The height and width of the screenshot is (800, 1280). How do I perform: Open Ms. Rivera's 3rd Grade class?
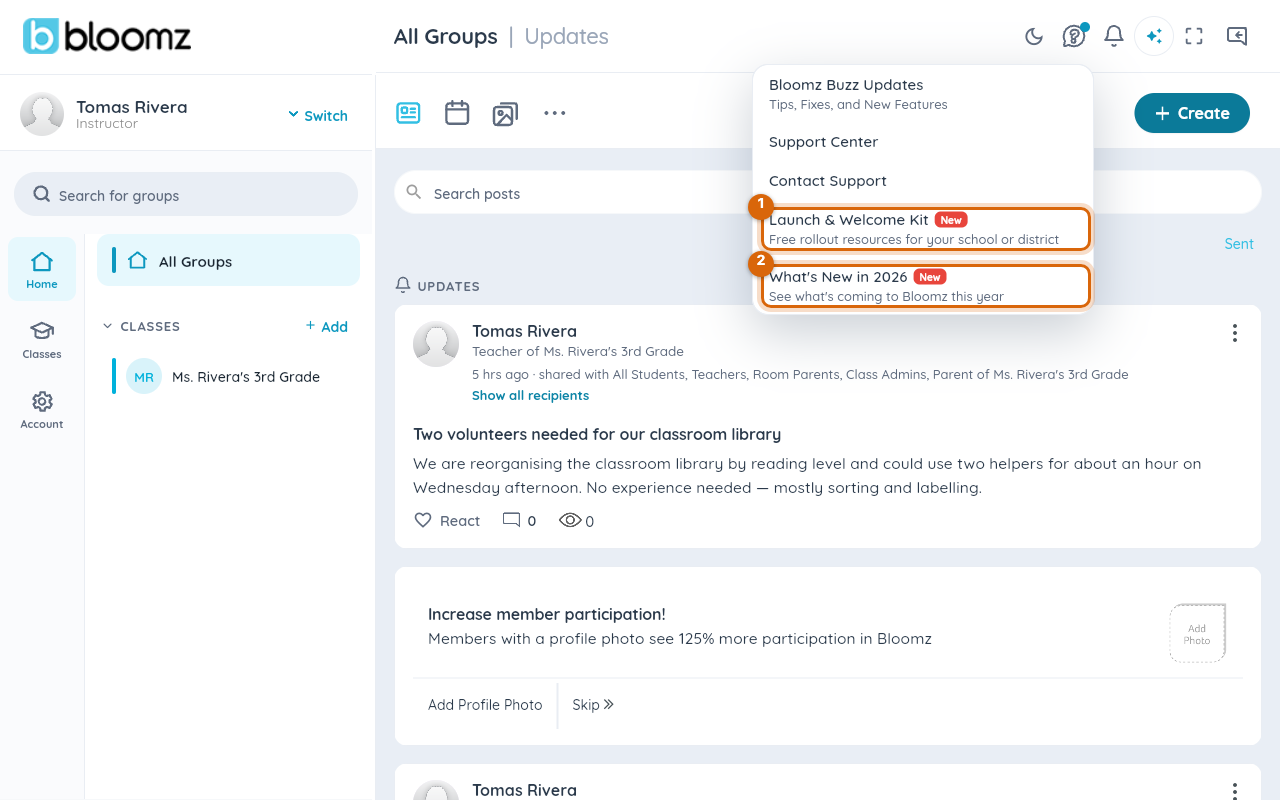[x=228, y=377]
